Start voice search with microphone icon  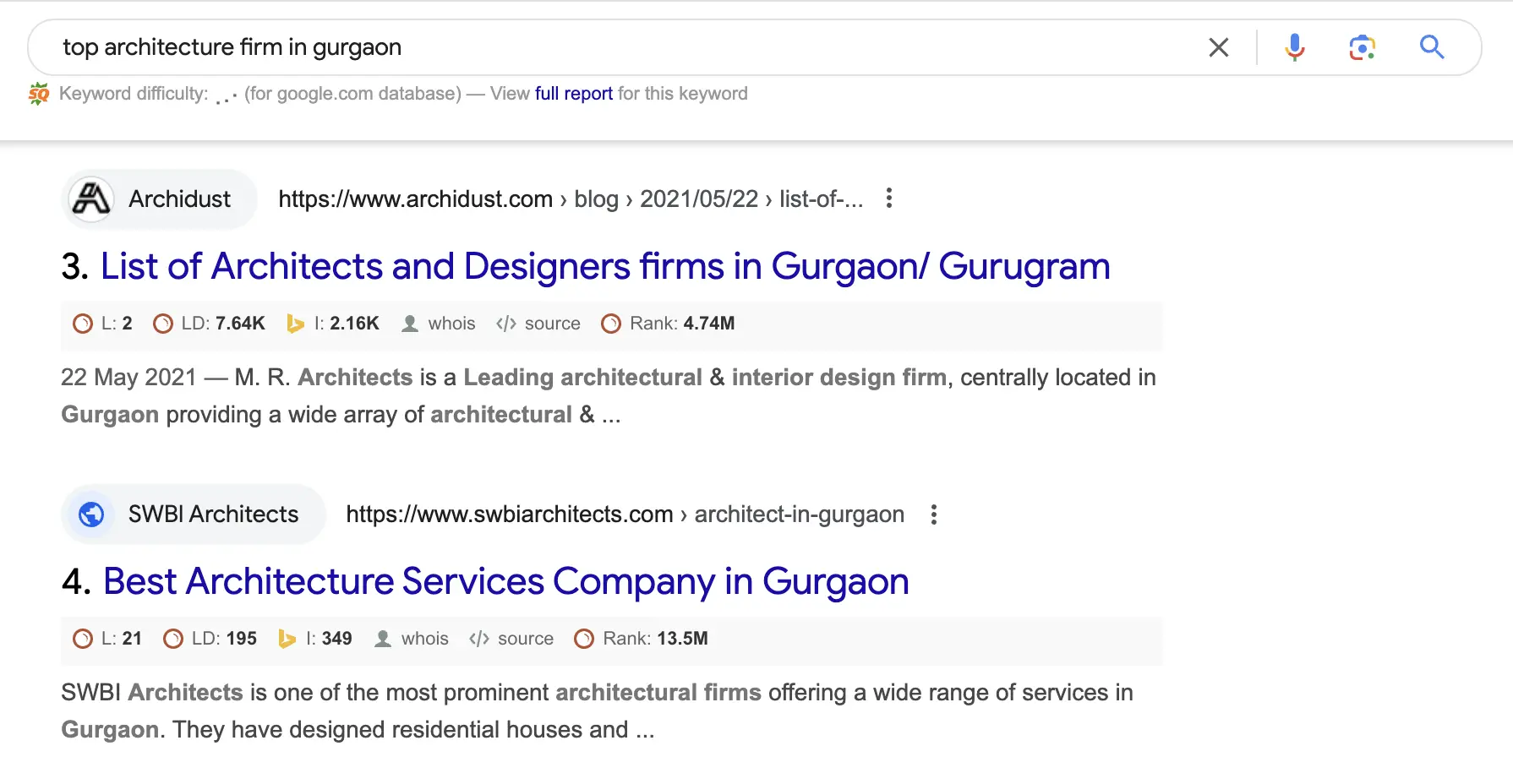click(1294, 47)
